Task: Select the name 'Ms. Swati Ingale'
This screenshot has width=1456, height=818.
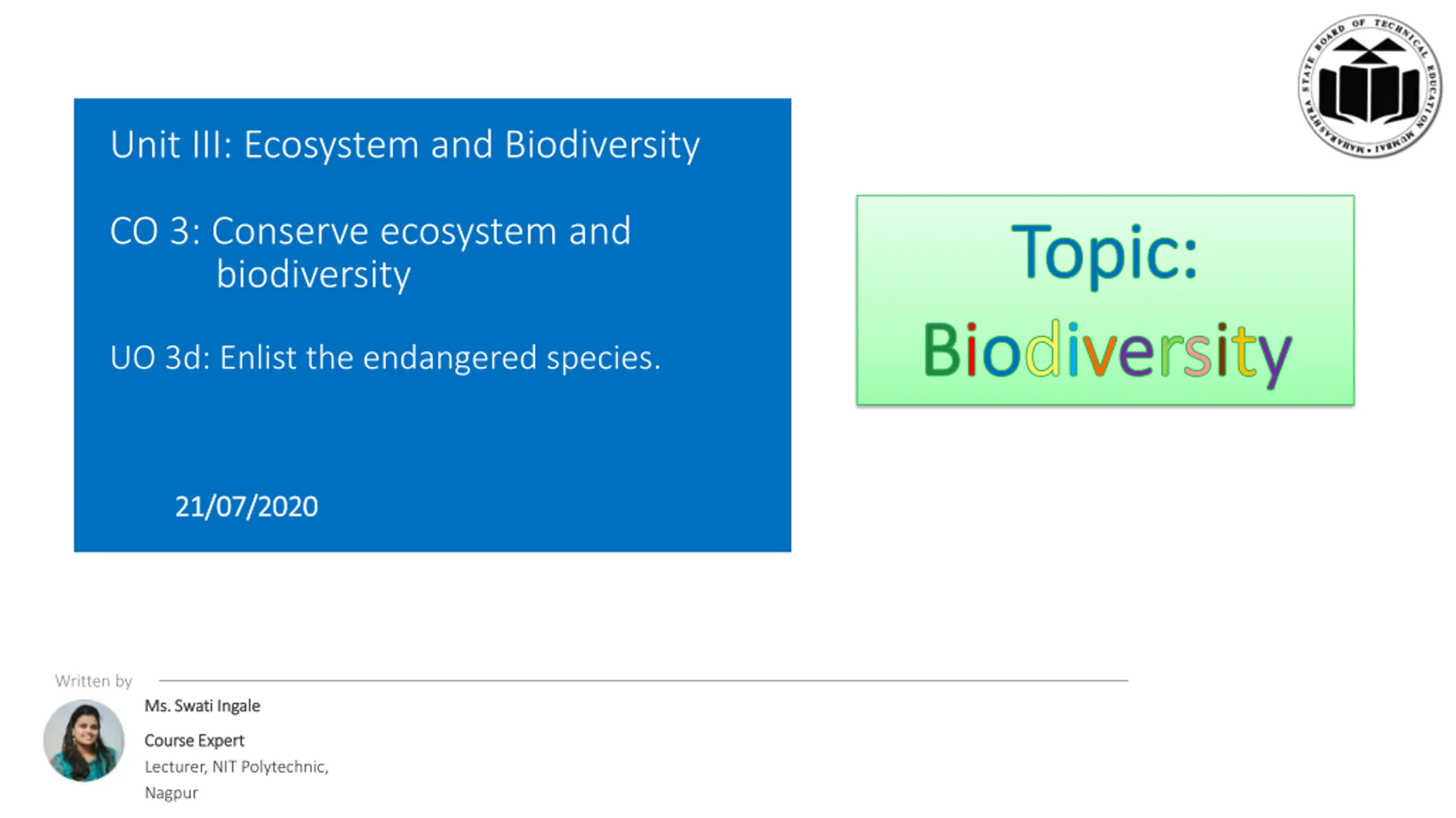Action: [202, 706]
